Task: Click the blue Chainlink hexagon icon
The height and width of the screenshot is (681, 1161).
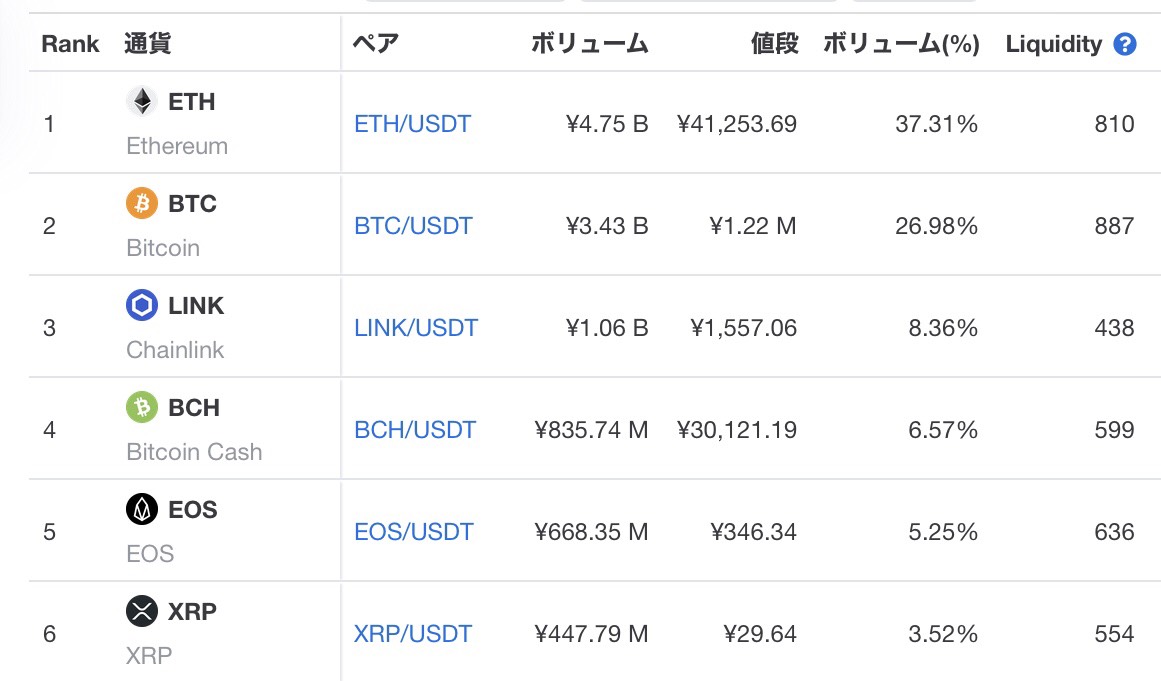Action: (x=141, y=305)
